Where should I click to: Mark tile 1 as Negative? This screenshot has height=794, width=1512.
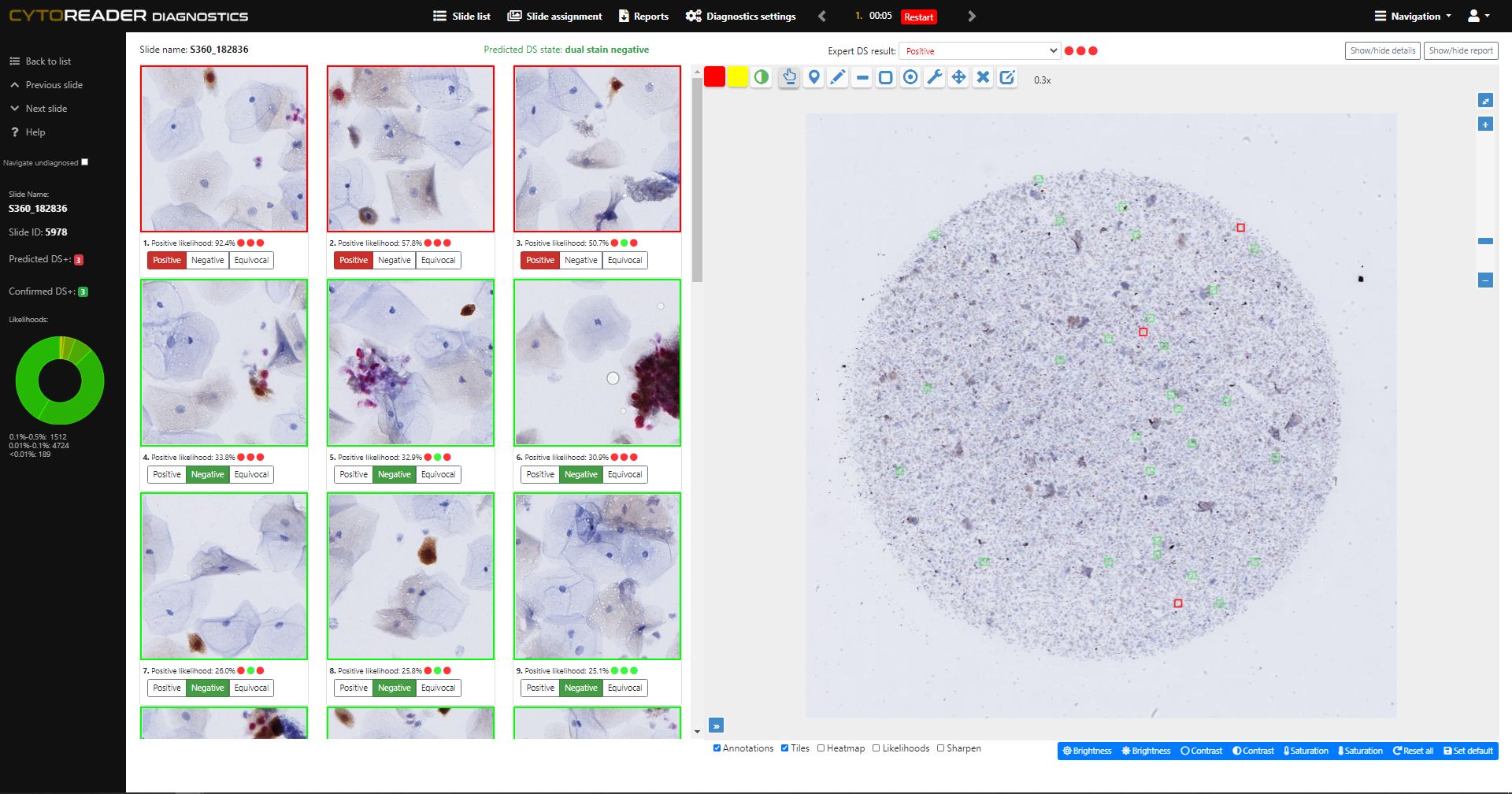pos(208,261)
